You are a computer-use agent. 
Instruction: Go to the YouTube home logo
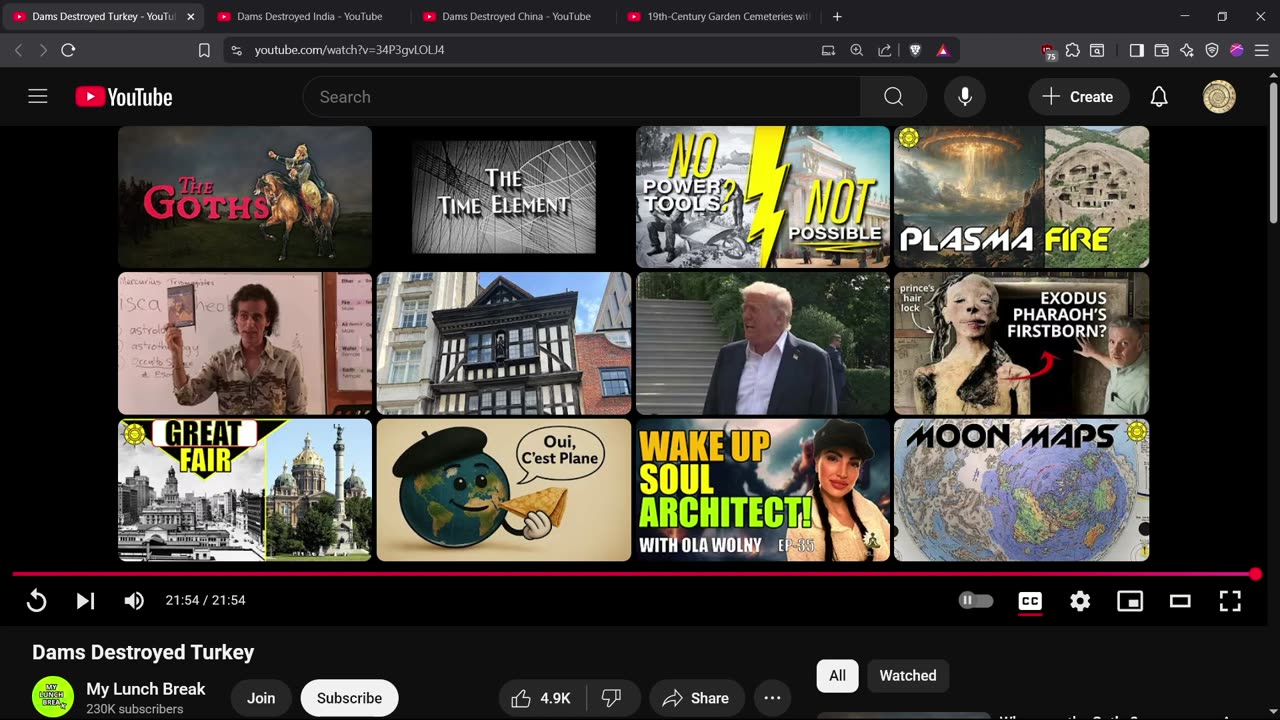point(124,97)
